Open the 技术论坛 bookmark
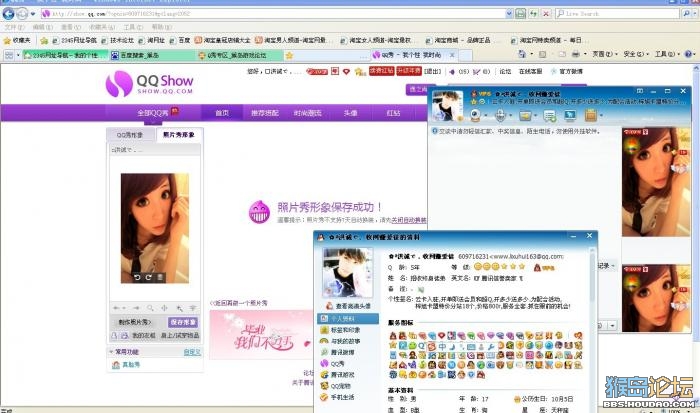Image resolution: width=700 pixels, height=413 pixels. coord(117,41)
